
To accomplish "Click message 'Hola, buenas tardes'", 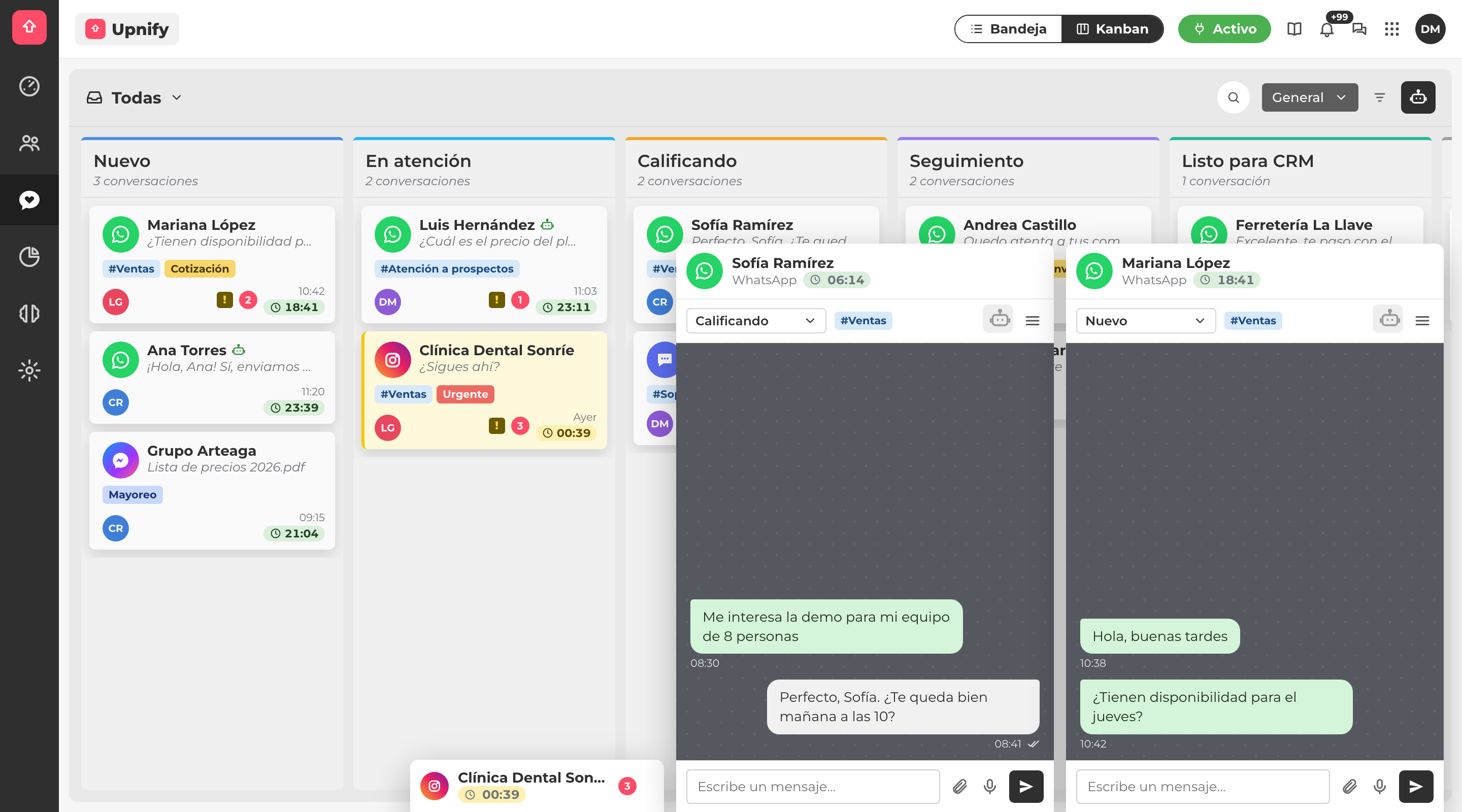I will click(1159, 636).
